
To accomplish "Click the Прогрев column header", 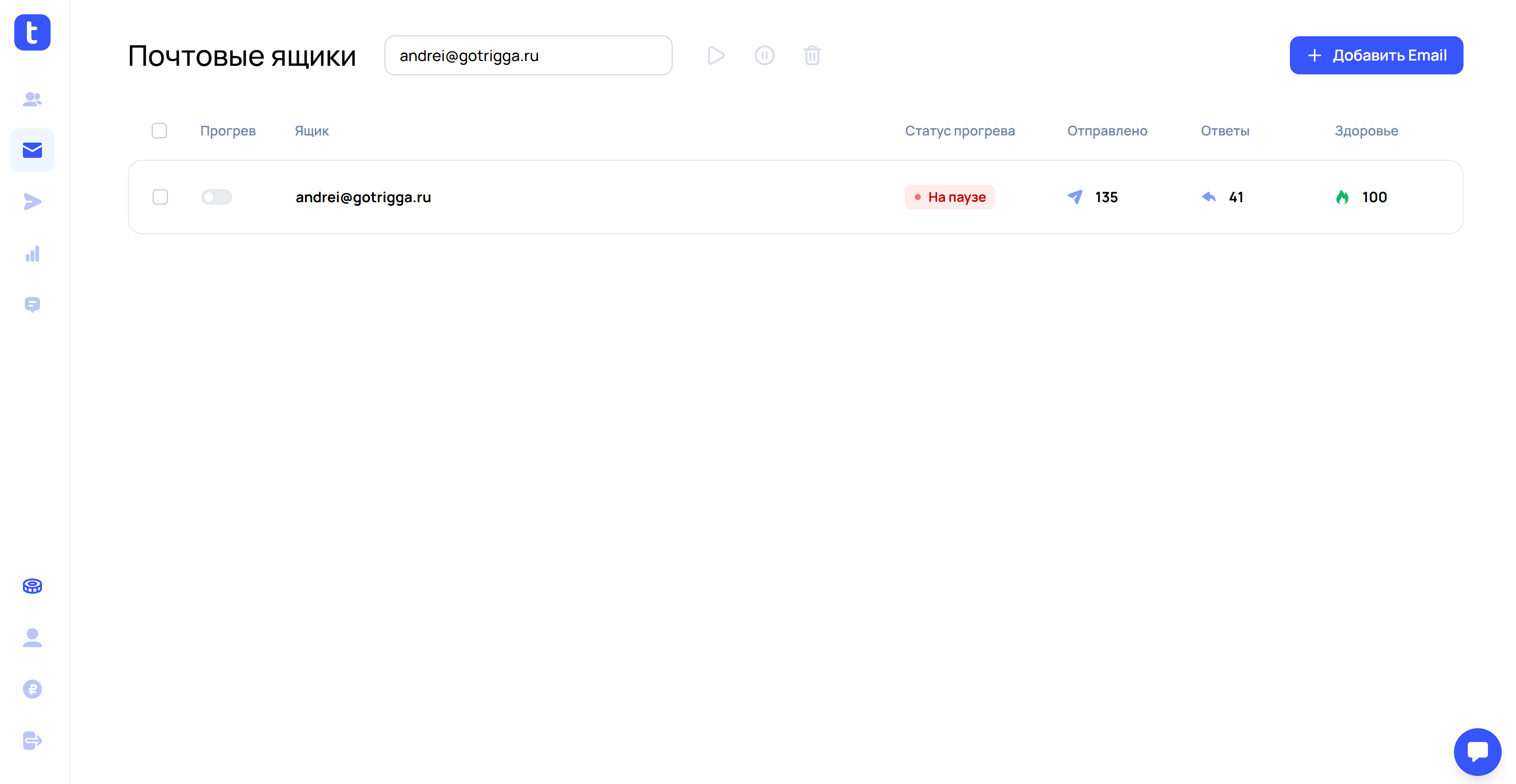I will pyautogui.click(x=228, y=131).
